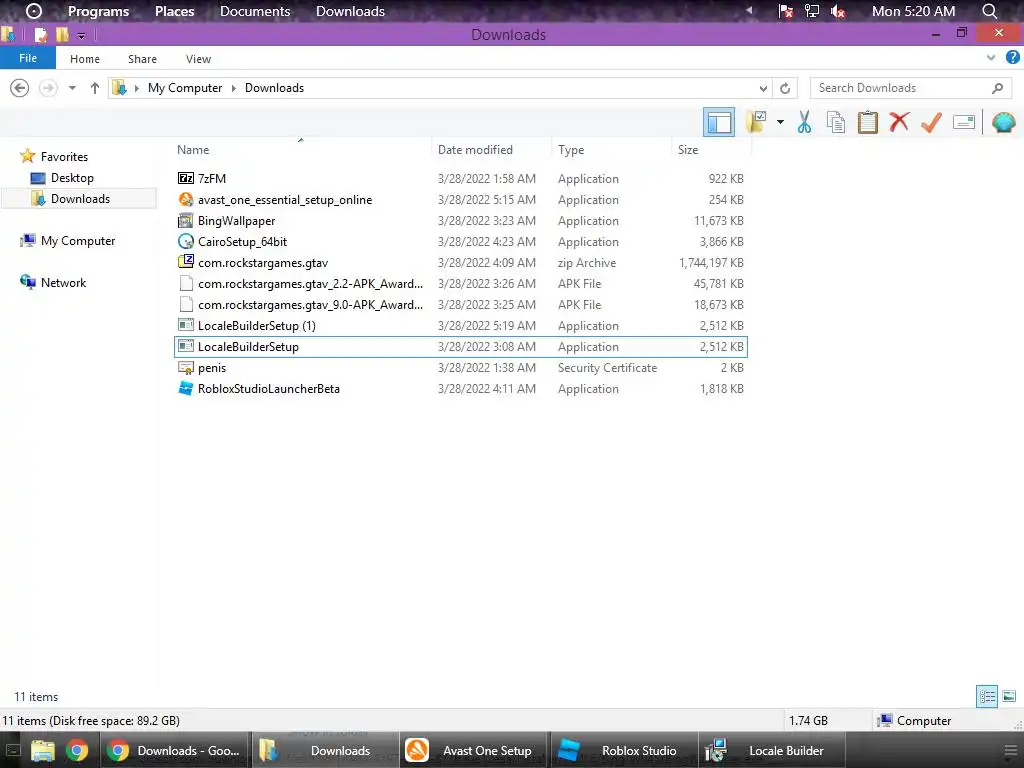This screenshot has width=1024, height=768.
Task: Click the action center flag tray icon
Action: (786, 11)
